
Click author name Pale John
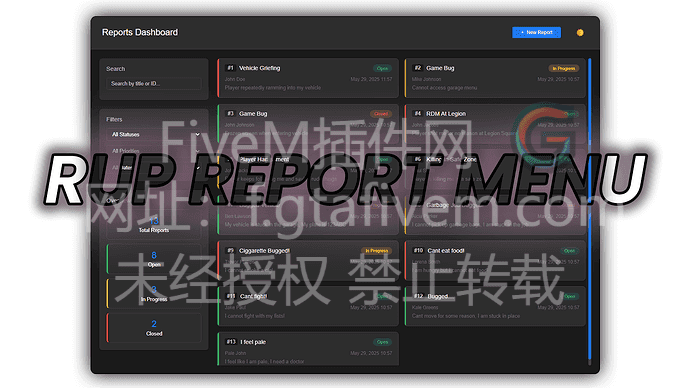coord(235,353)
